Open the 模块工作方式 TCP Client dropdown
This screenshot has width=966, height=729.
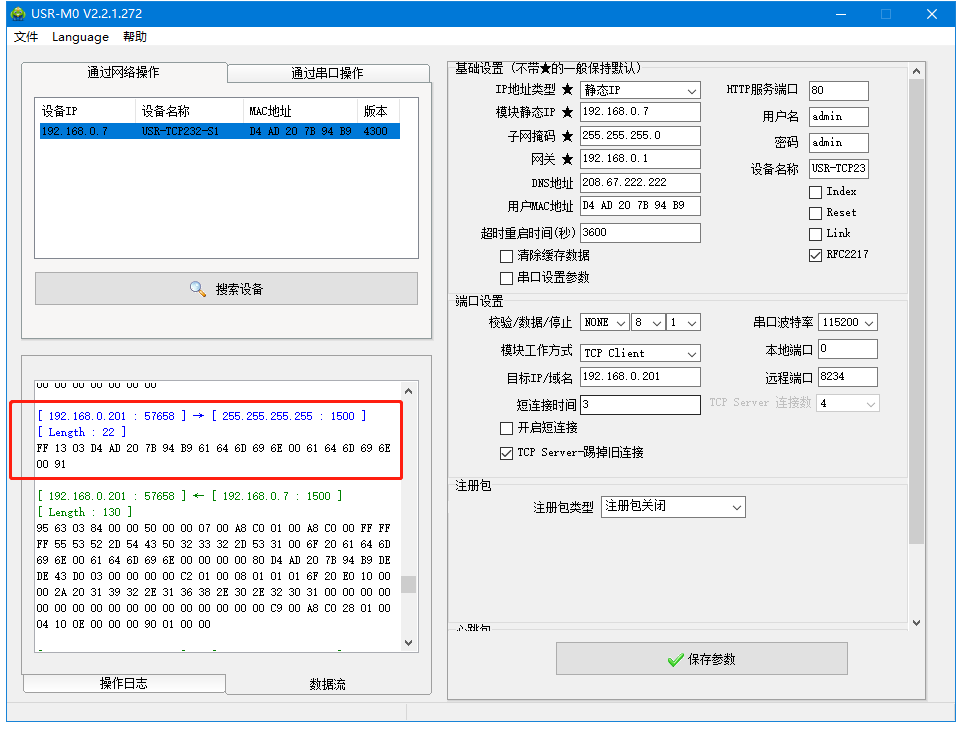point(640,353)
